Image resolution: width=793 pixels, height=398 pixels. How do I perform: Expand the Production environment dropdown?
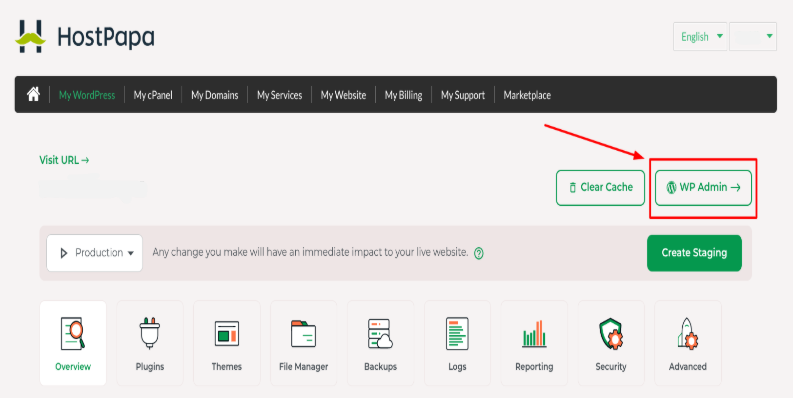[x=95, y=253]
